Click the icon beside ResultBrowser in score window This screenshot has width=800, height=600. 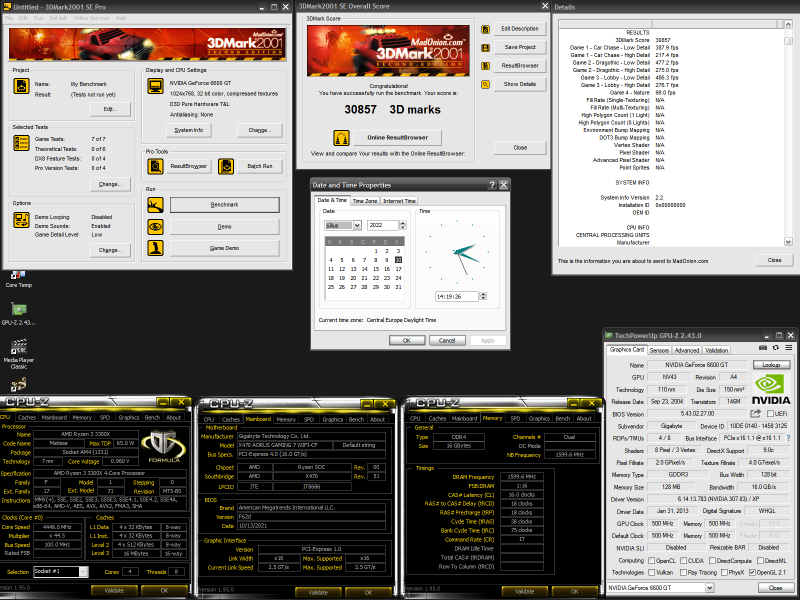(x=485, y=66)
